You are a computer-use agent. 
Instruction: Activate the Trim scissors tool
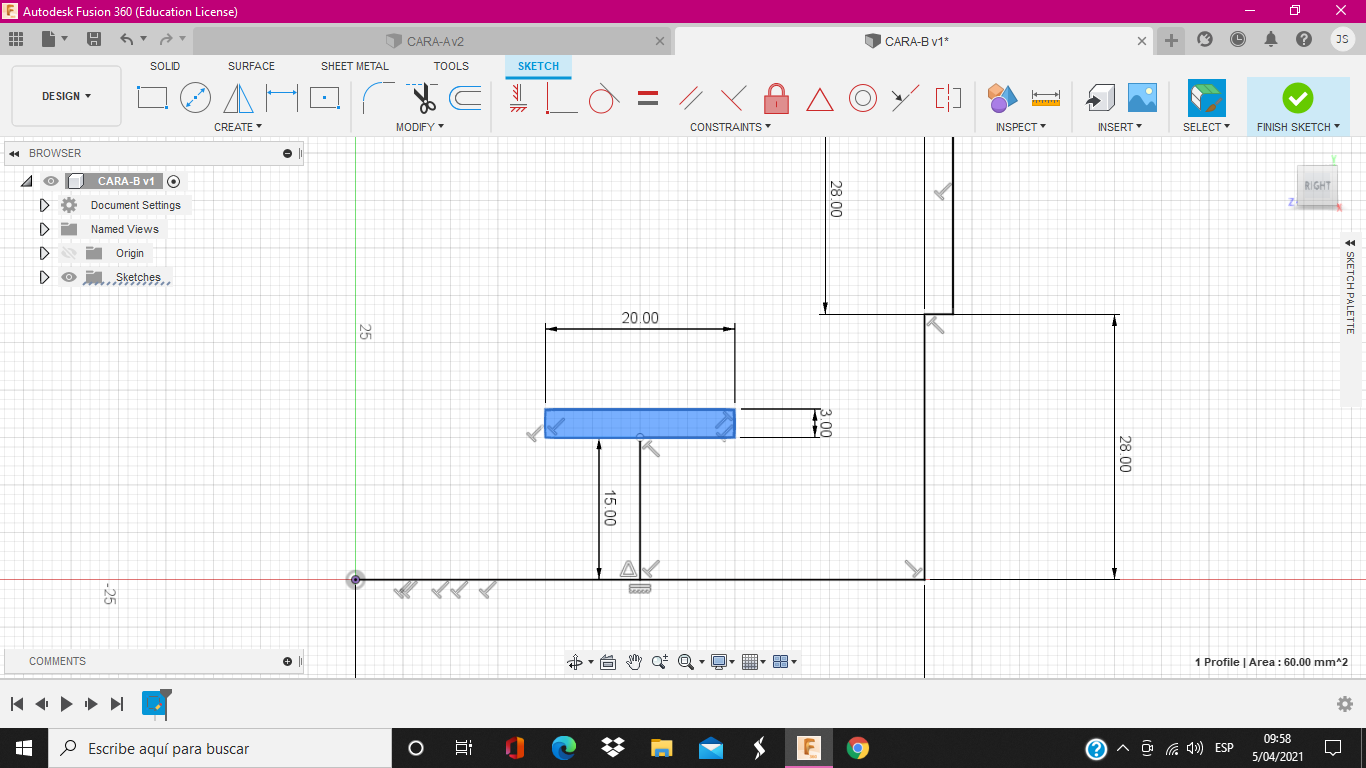coord(422,98)
